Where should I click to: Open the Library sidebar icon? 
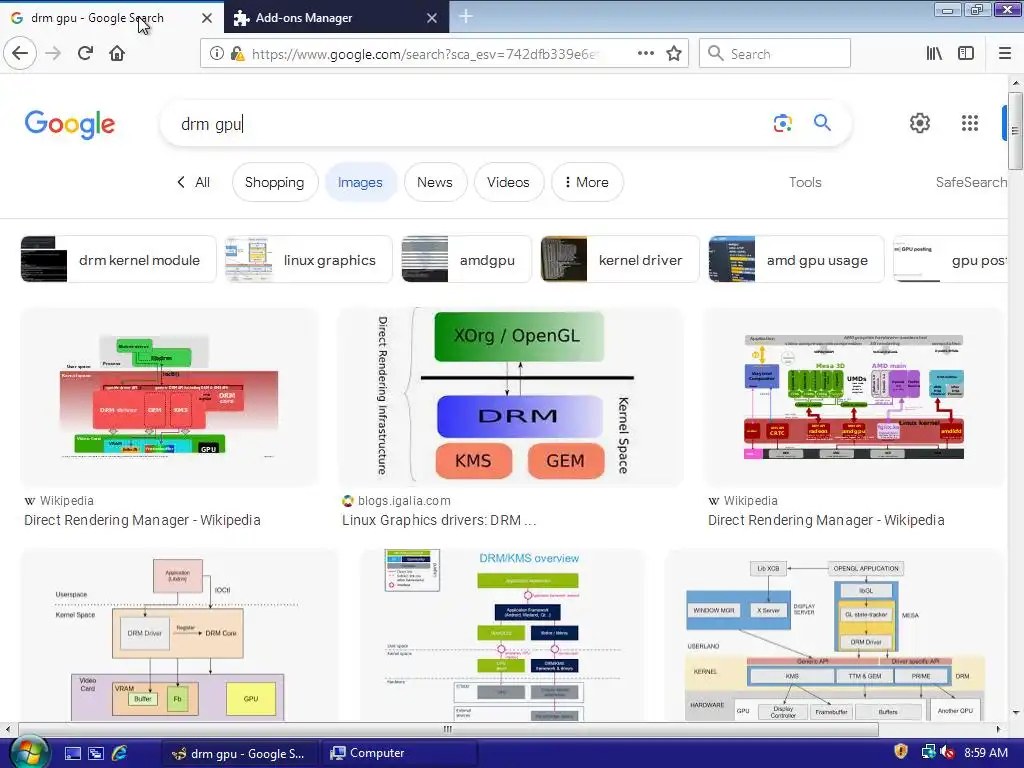[x=934, y=54]
